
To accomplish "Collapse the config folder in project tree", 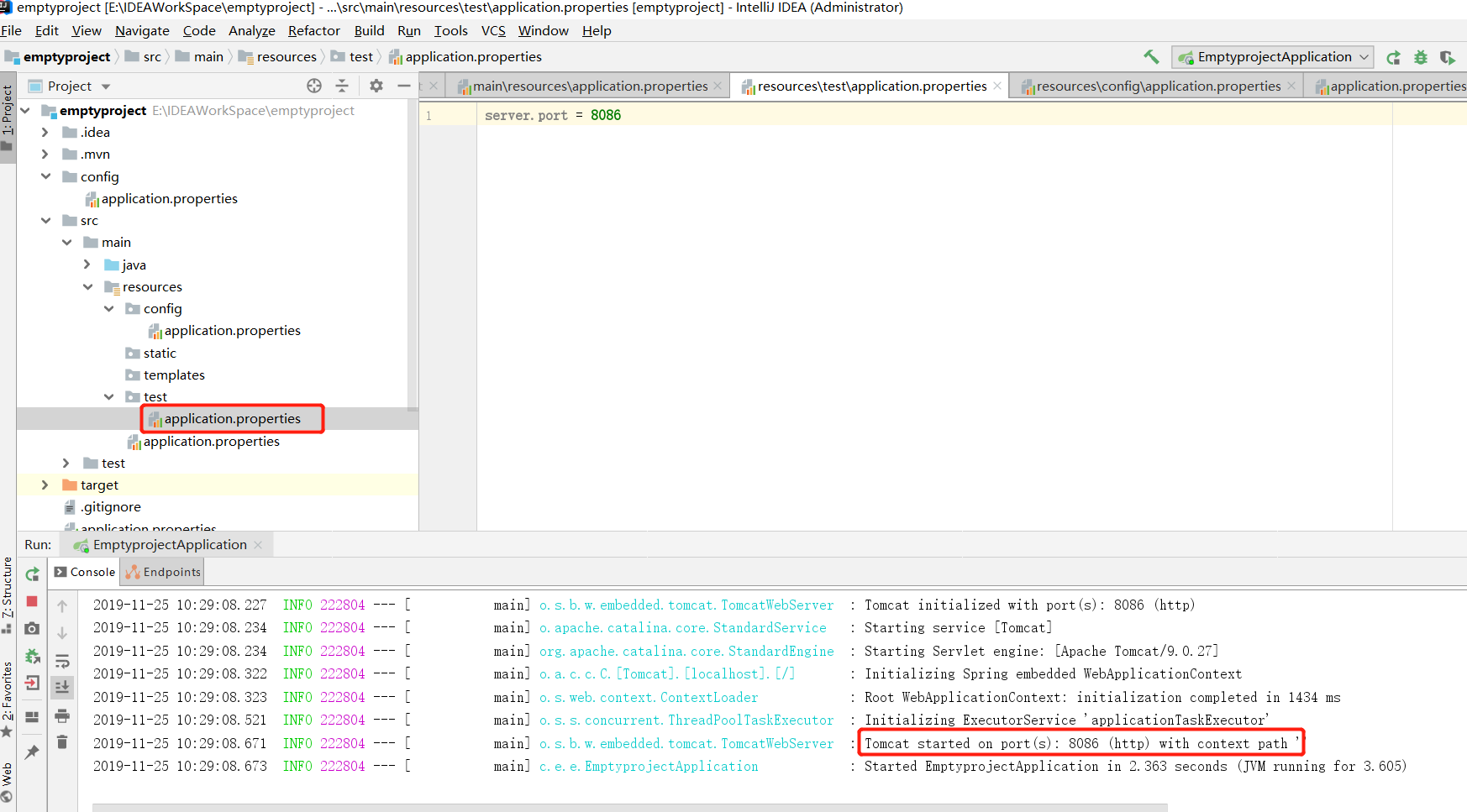I will click(46, 176).
